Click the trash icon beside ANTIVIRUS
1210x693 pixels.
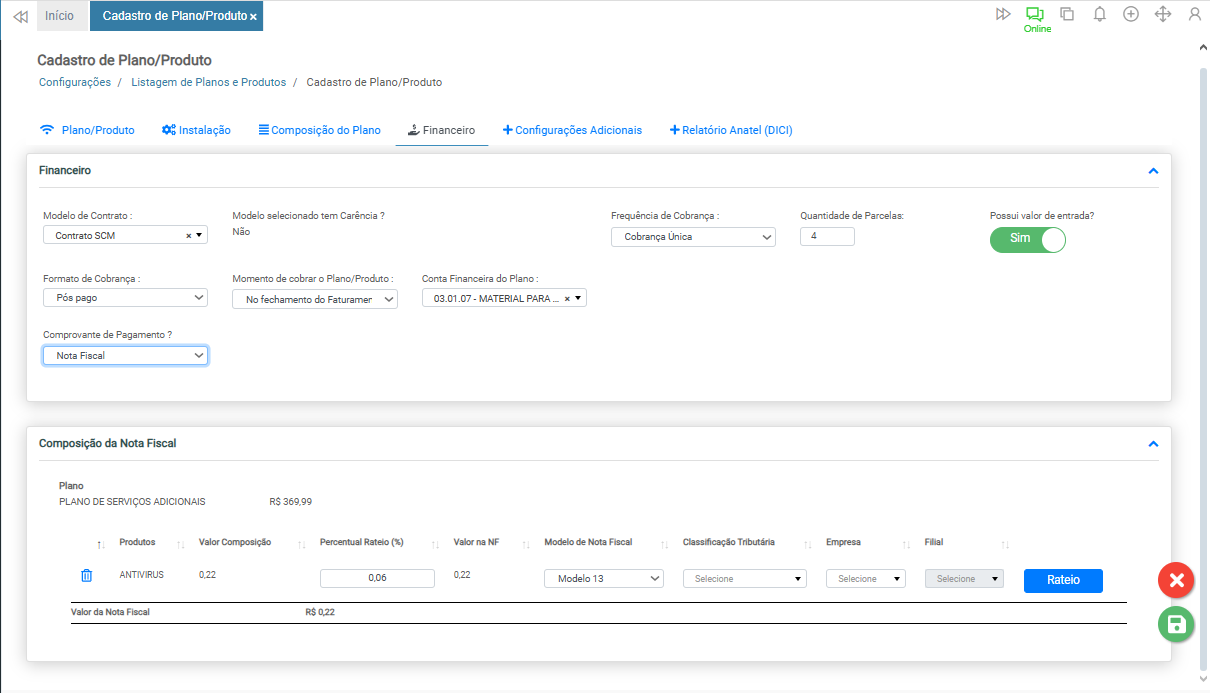pos(87,576)
